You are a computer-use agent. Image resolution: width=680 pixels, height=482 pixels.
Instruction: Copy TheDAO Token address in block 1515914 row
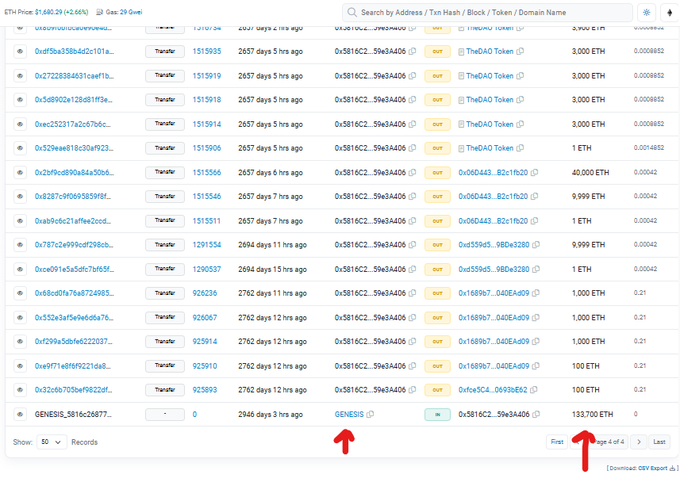pyautogui.click(x=520, y=124)
